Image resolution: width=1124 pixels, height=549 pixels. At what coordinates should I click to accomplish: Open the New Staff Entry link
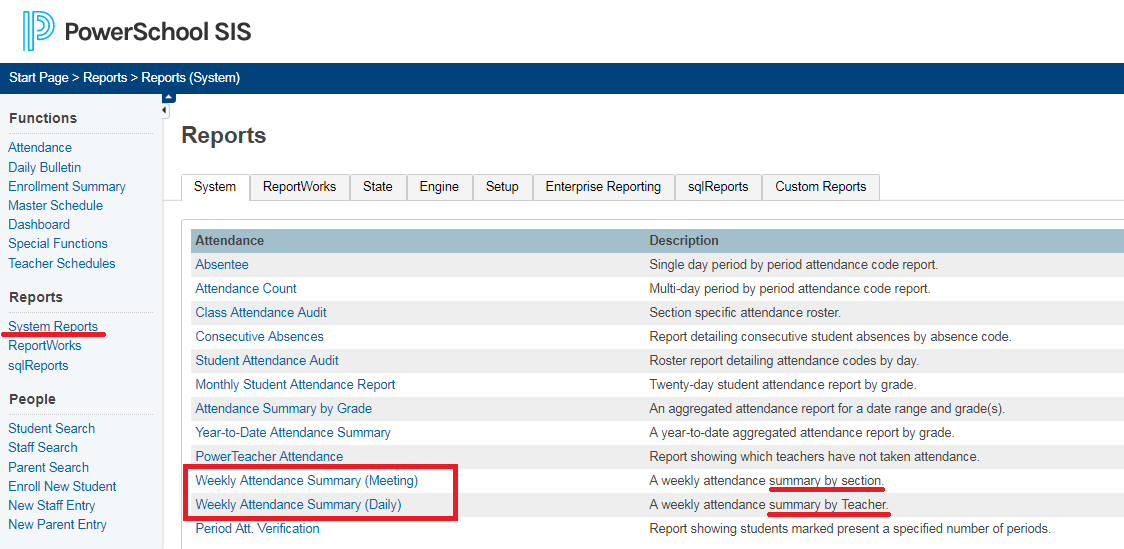coord(52,505)
